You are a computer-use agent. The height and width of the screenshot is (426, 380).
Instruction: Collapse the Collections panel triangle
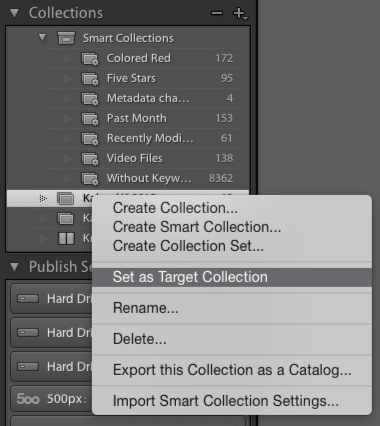point(14,13)
